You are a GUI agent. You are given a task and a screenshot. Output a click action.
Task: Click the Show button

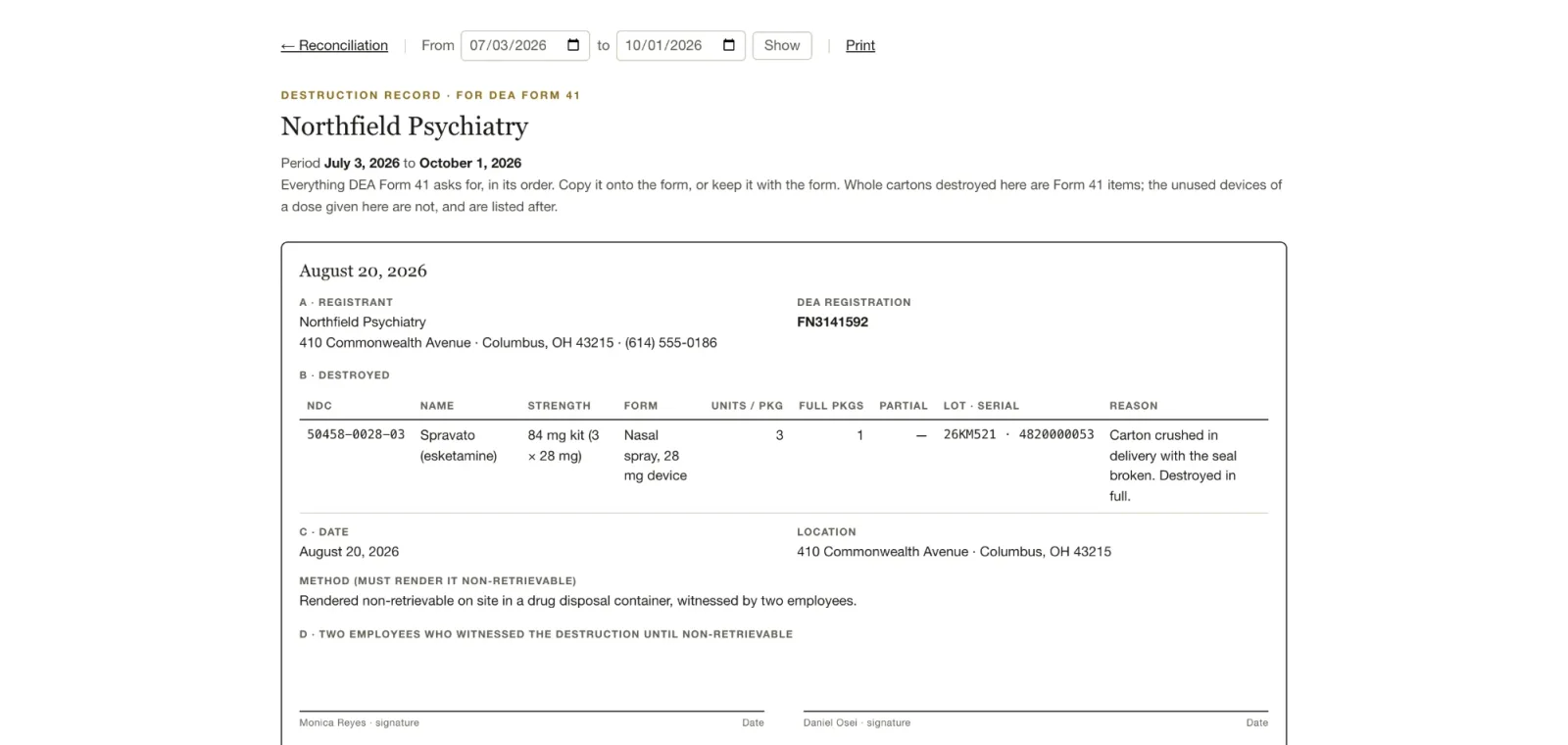[782, 45]
